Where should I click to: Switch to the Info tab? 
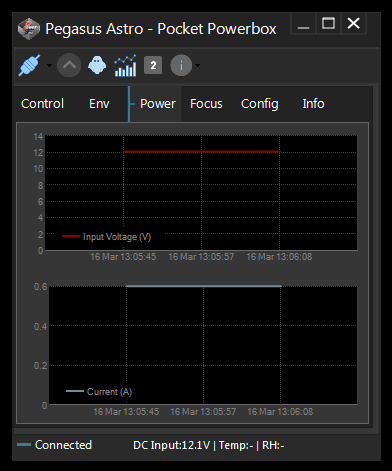[313, 104]
